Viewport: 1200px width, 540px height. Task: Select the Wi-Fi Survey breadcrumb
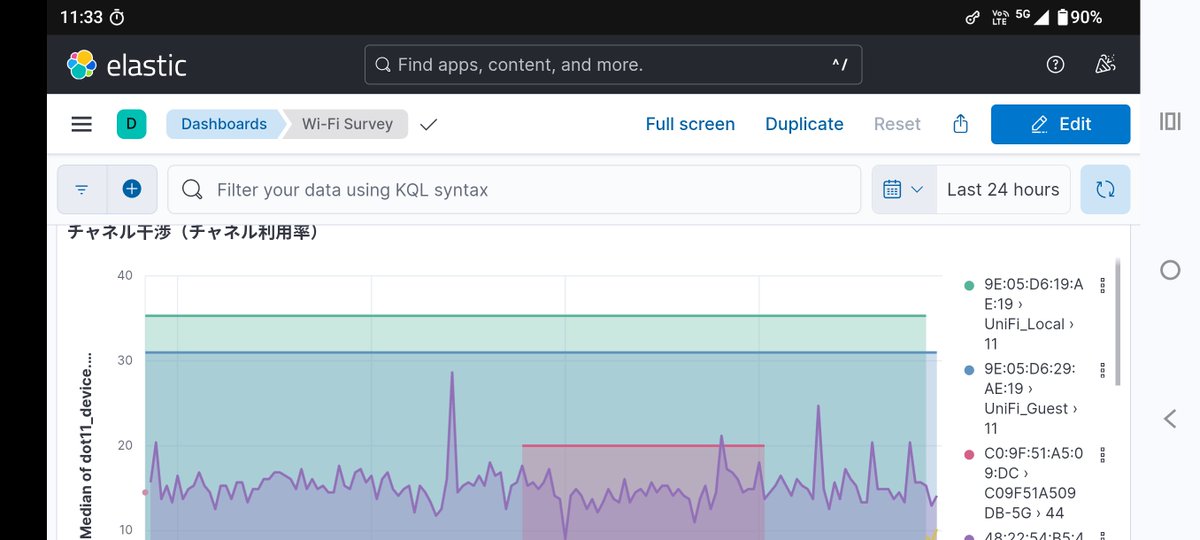click(347, 124)
